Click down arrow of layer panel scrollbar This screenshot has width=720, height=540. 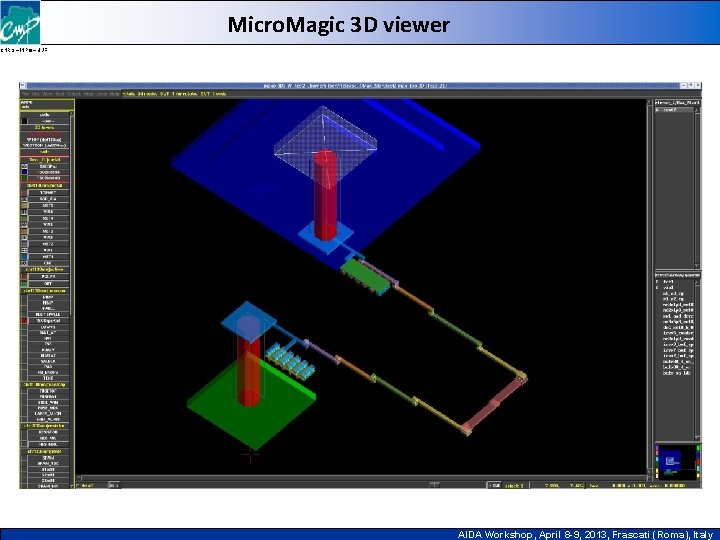[x=72, y=485]
